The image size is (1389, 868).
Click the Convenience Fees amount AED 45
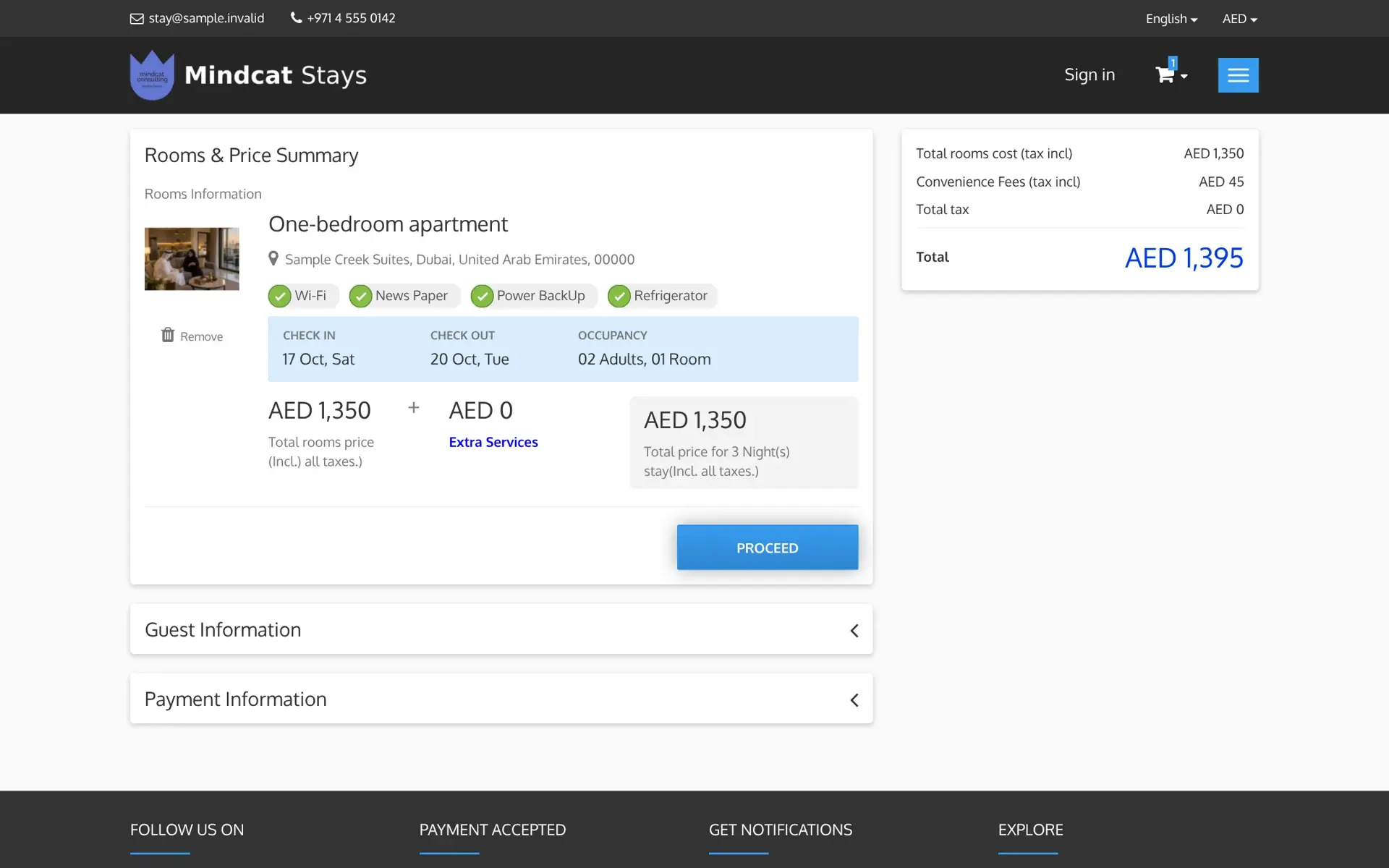[x=1221, y=182]
